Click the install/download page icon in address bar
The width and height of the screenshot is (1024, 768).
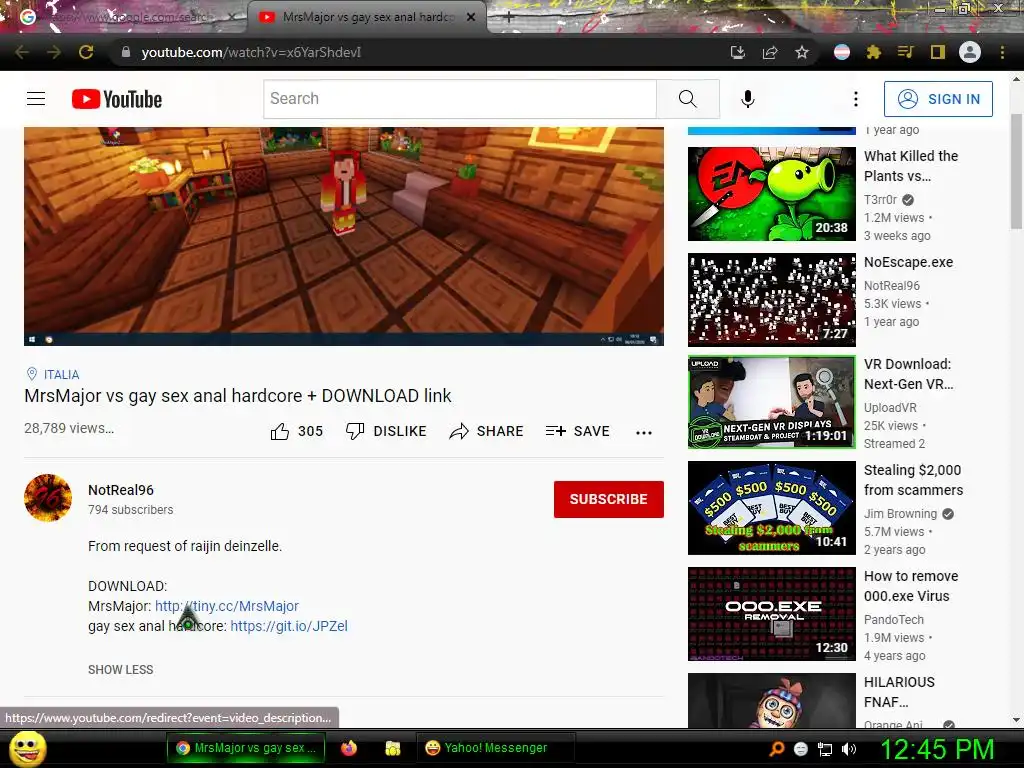pyautogui.click(x=738, y=52)
